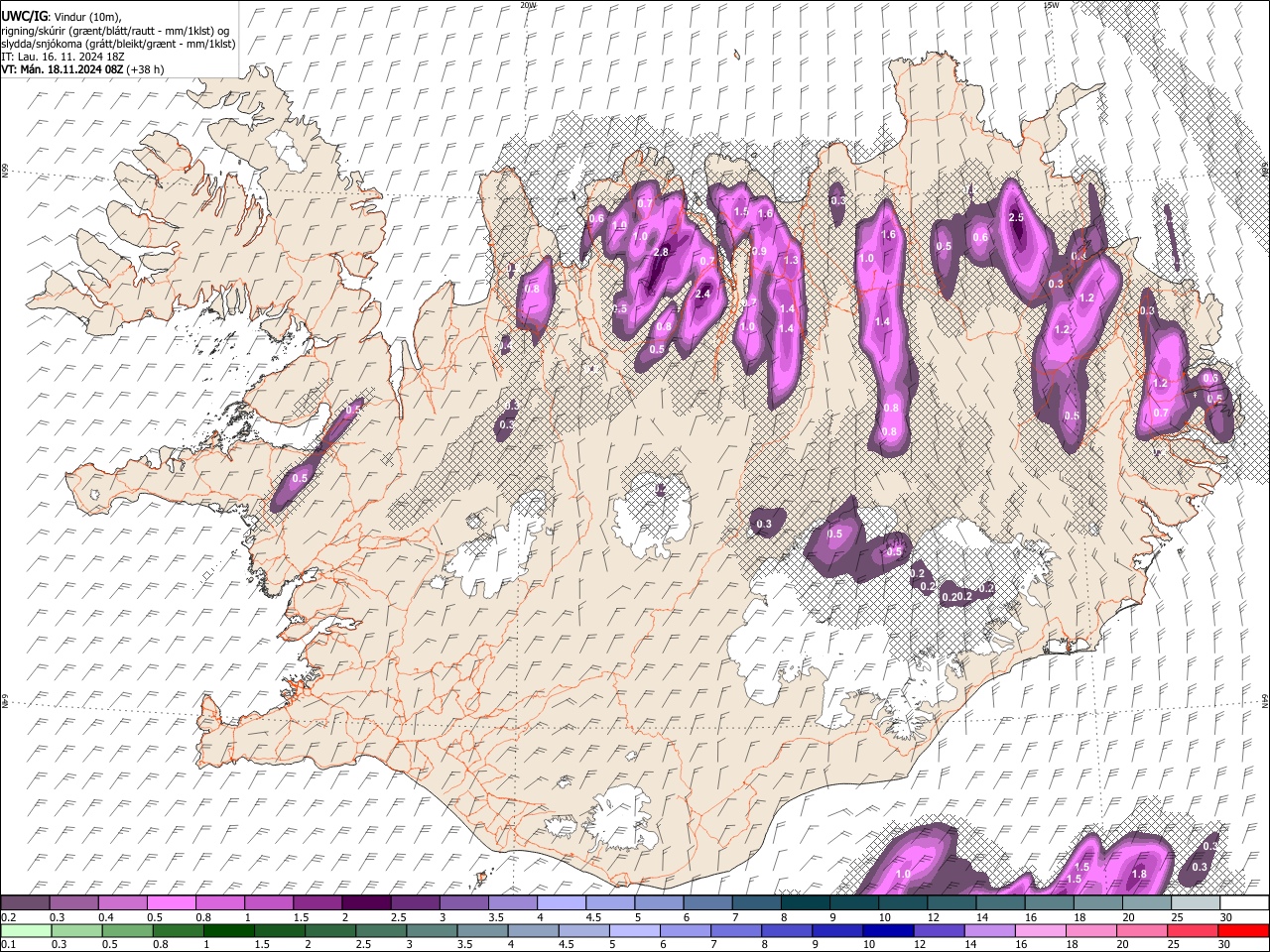Select the light grey 25 swatch, upper legend row
The height and width of the screenshot is (952, 1270).
[x=1195, y=902]
